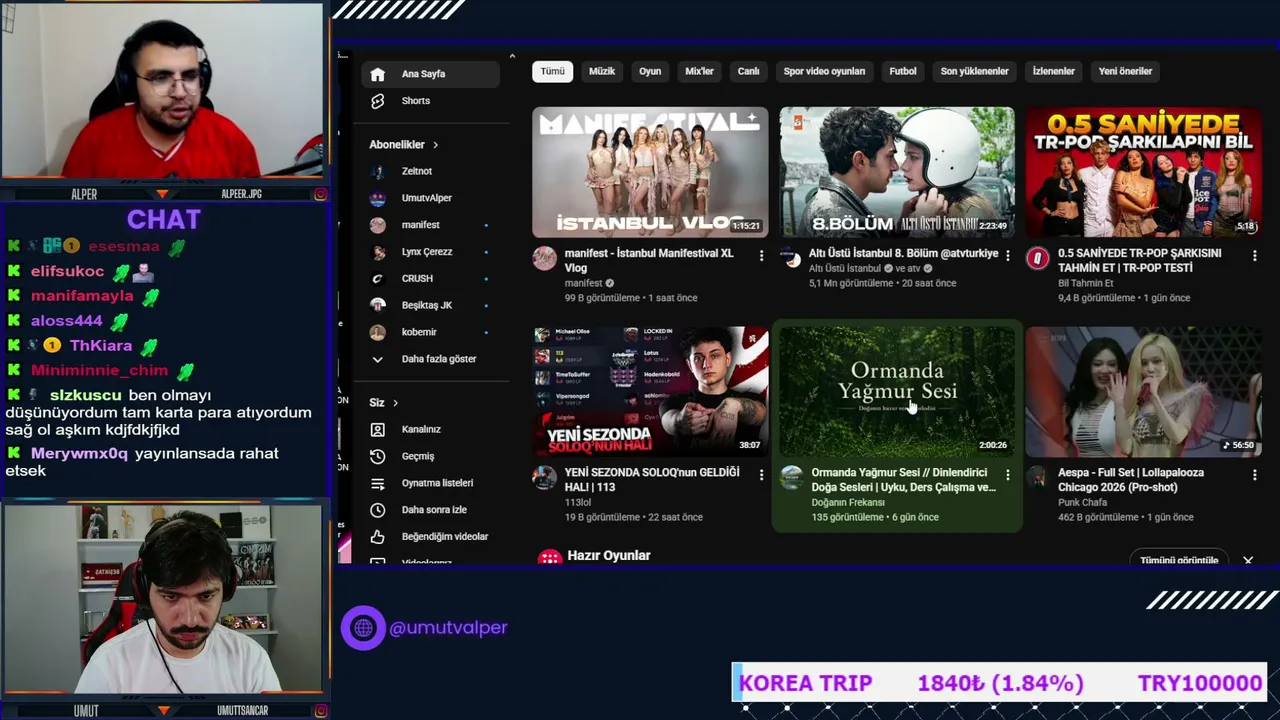Select the Son yüklenenler filter chip
Image resolution: width=1280 pixels, height=720 pixels.
coord(975,71)
